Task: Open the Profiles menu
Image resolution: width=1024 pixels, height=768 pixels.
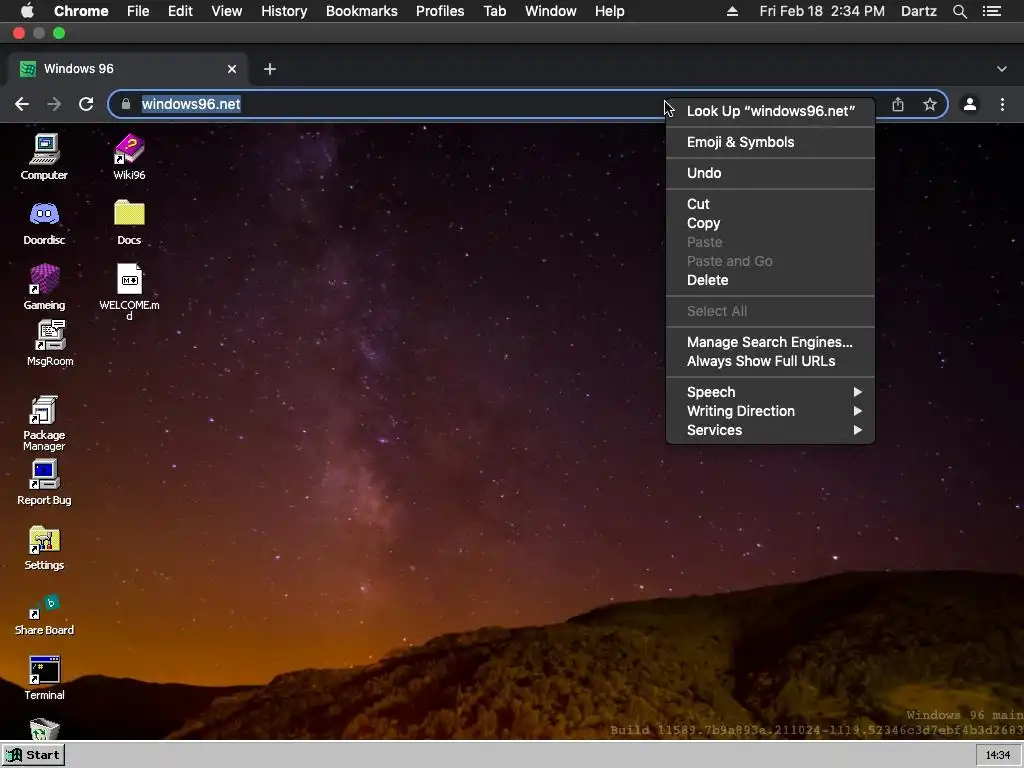Action: point(440,11)
